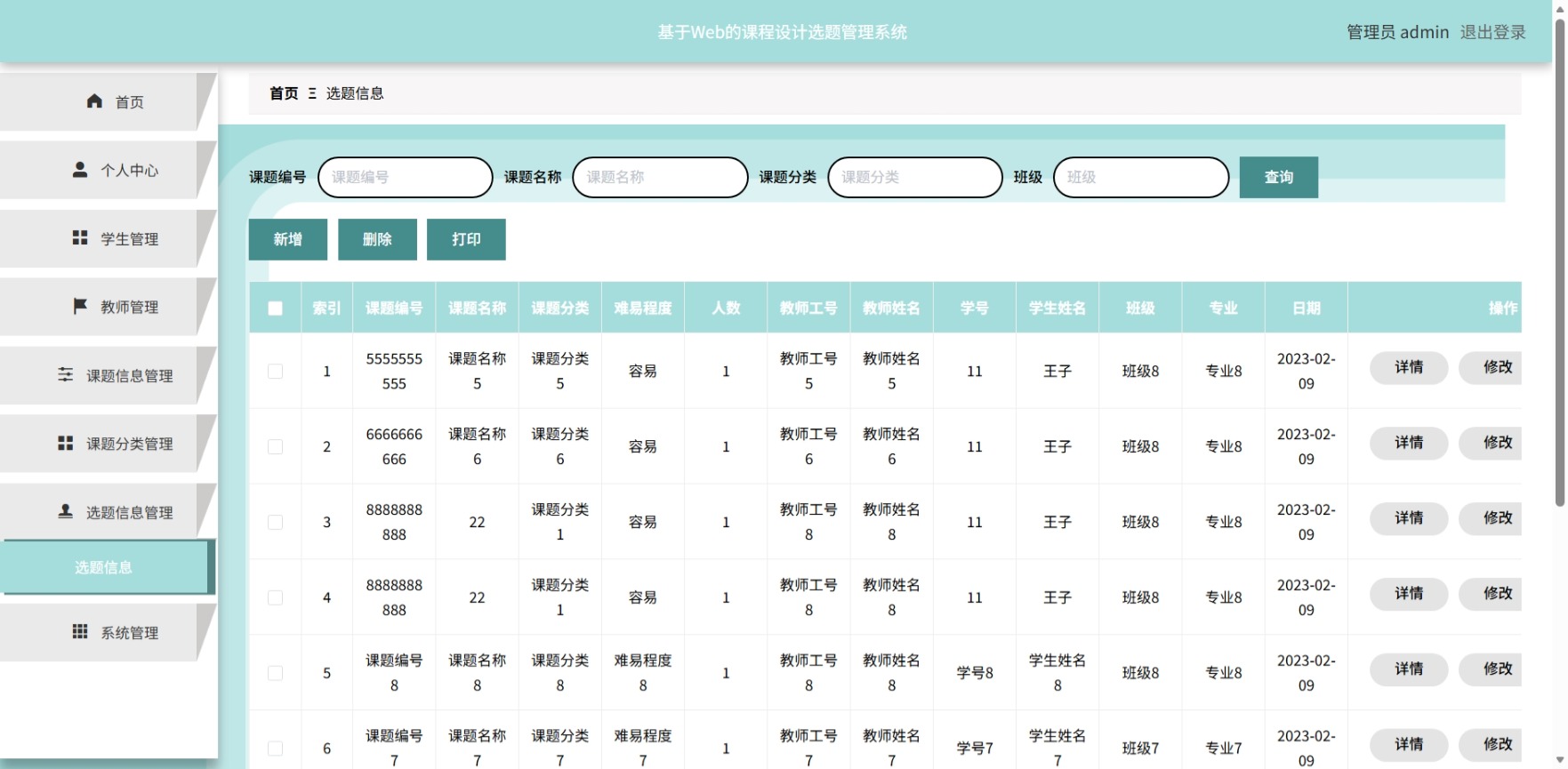The image size is (1568, 769).
Task: Click the 新增 button
Action: coord(288,239)
